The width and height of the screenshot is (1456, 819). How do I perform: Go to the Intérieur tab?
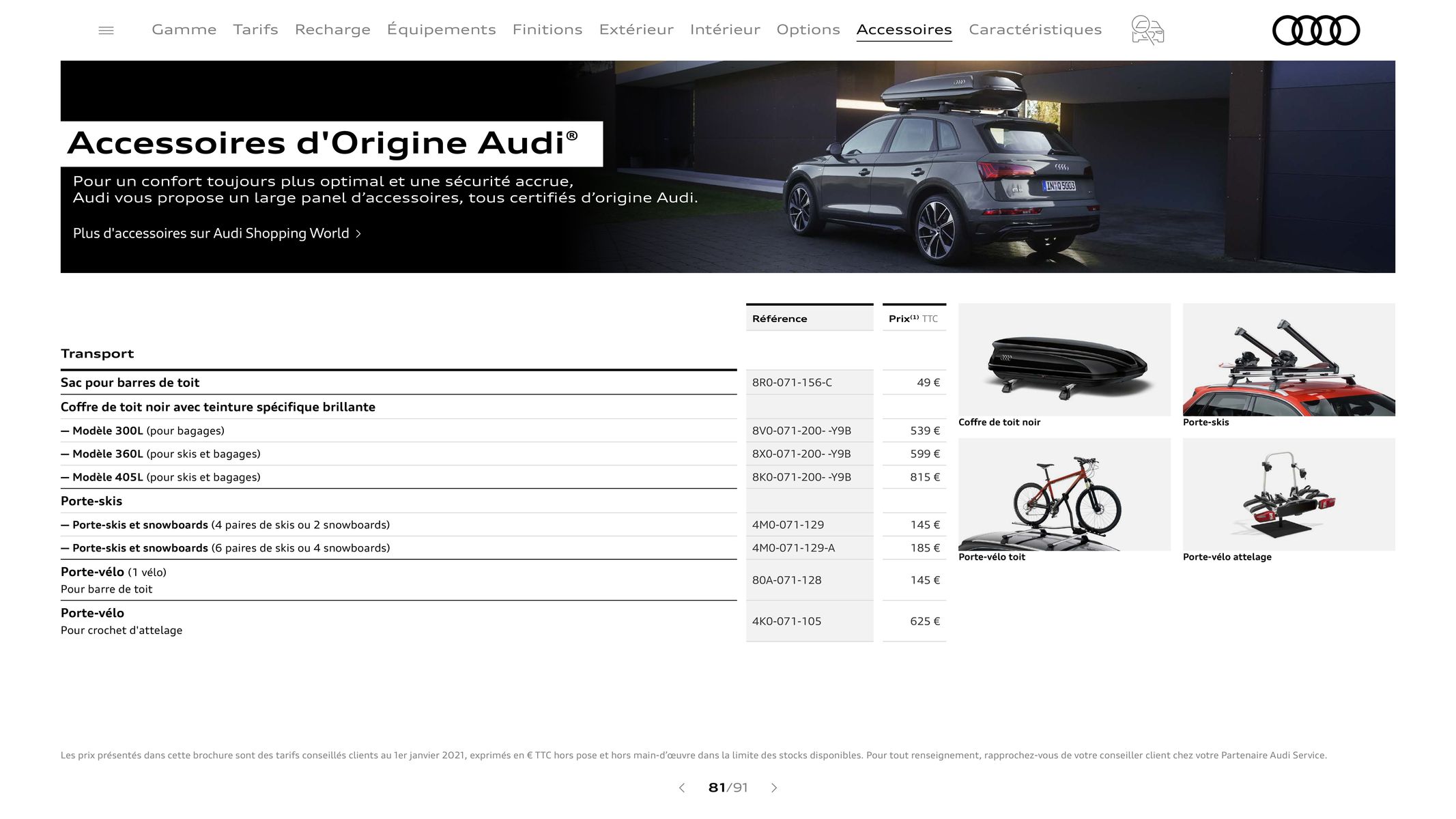coord(725,29)
